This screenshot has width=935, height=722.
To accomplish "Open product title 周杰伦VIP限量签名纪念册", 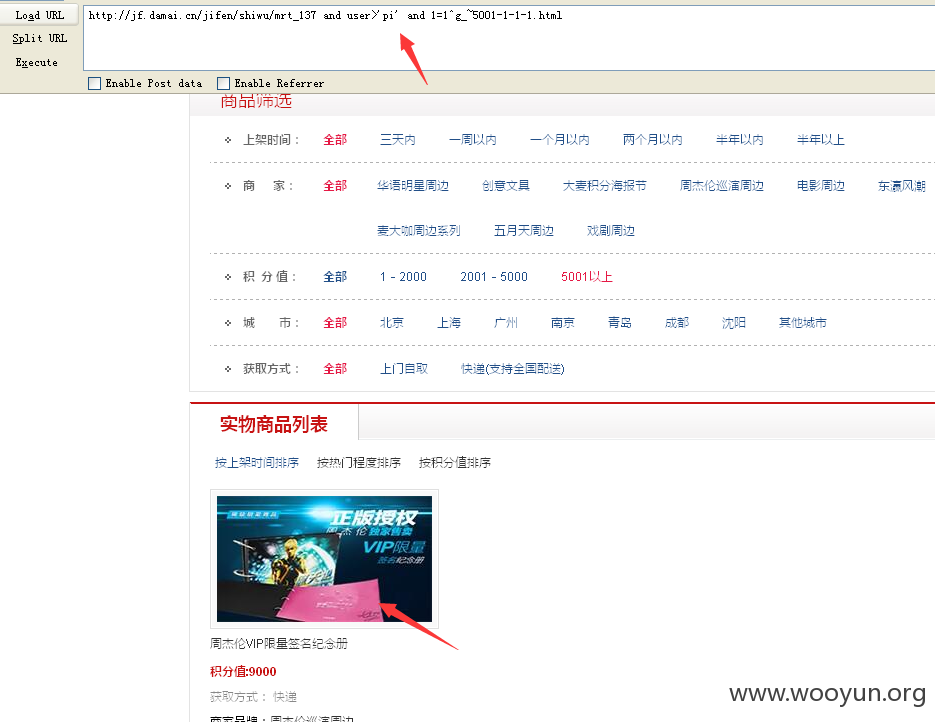I will click(278, 643).
